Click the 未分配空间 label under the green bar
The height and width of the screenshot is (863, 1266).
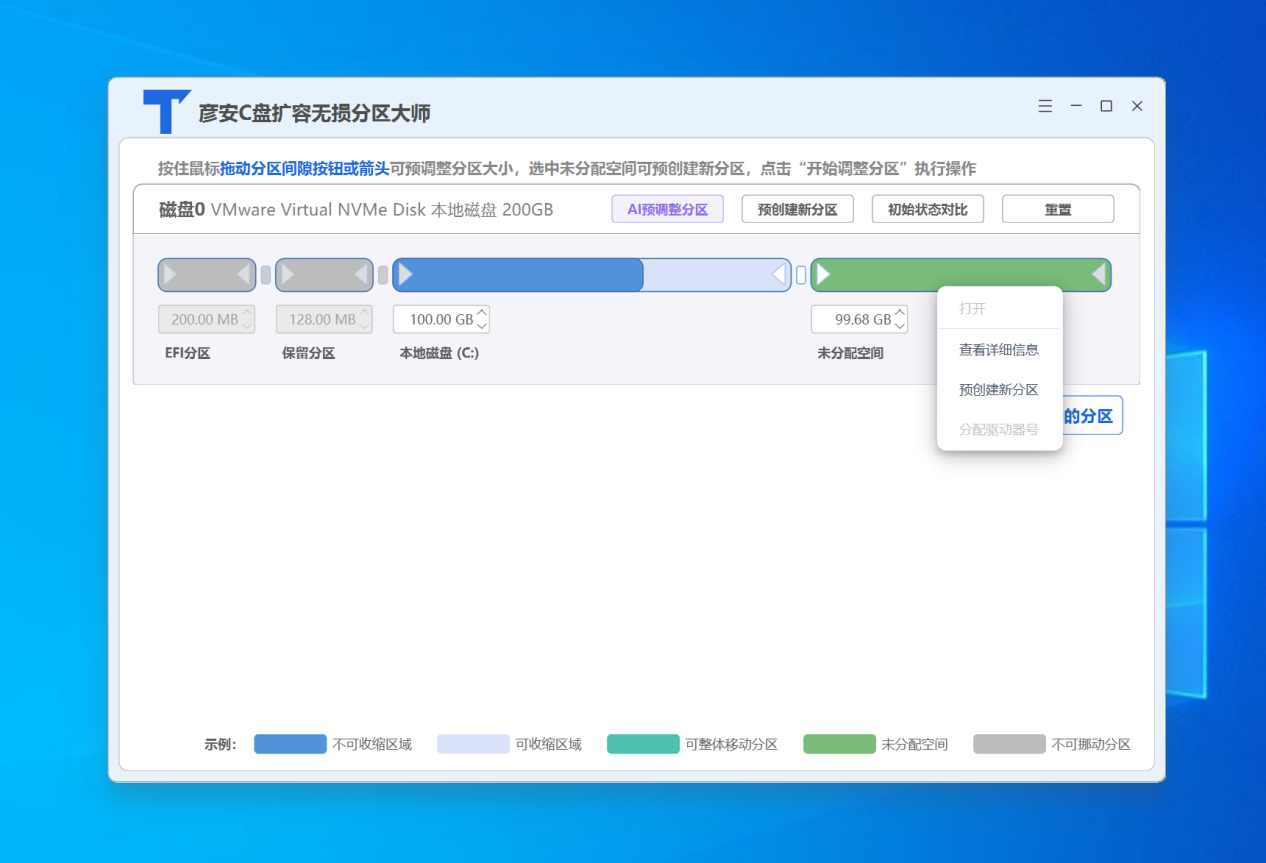click(851, 353)
